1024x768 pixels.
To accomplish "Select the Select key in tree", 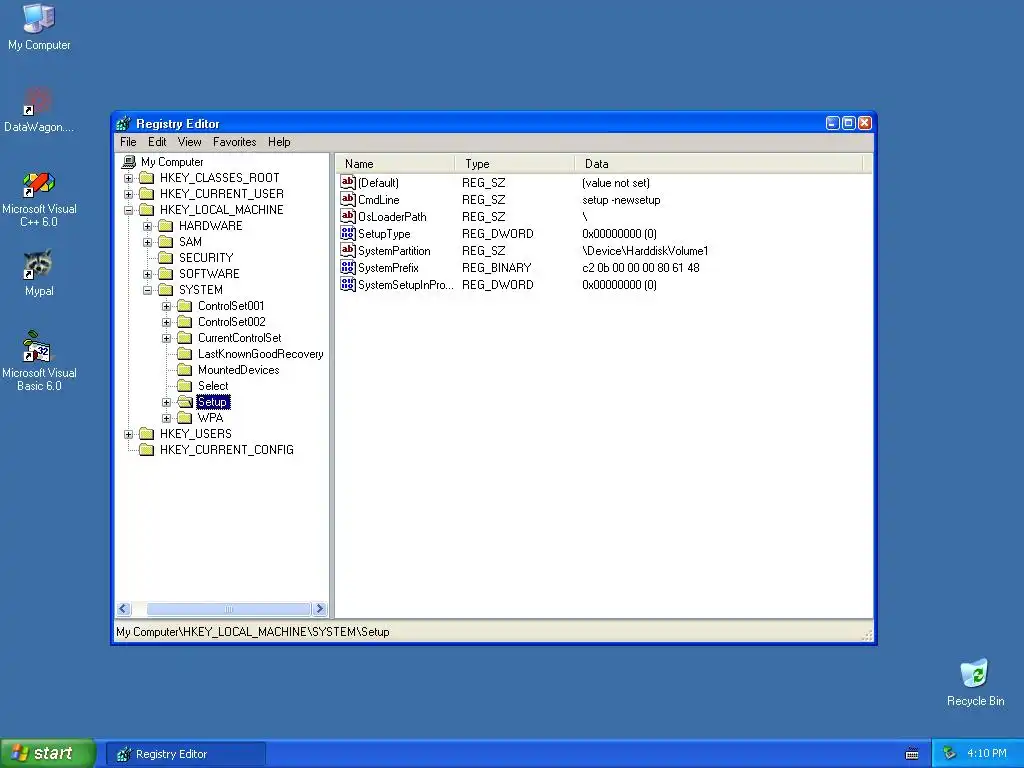I will coord(213,386).
